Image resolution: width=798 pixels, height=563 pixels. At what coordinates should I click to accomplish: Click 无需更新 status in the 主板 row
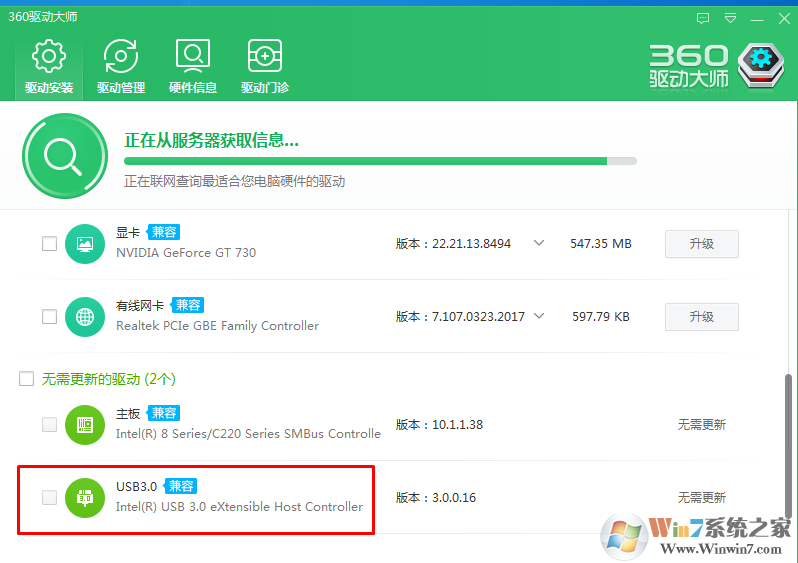[701, 425]
